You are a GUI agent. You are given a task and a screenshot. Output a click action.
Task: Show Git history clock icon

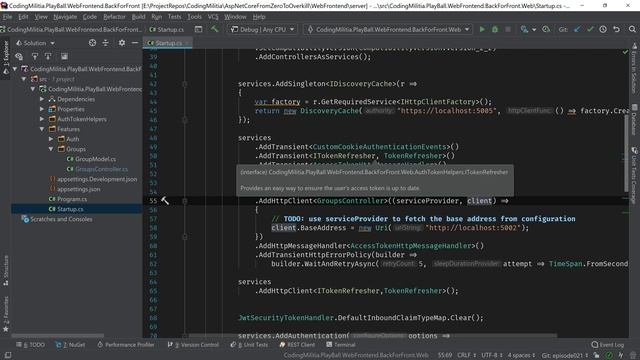pyautogui.click(x=603, y=29)
